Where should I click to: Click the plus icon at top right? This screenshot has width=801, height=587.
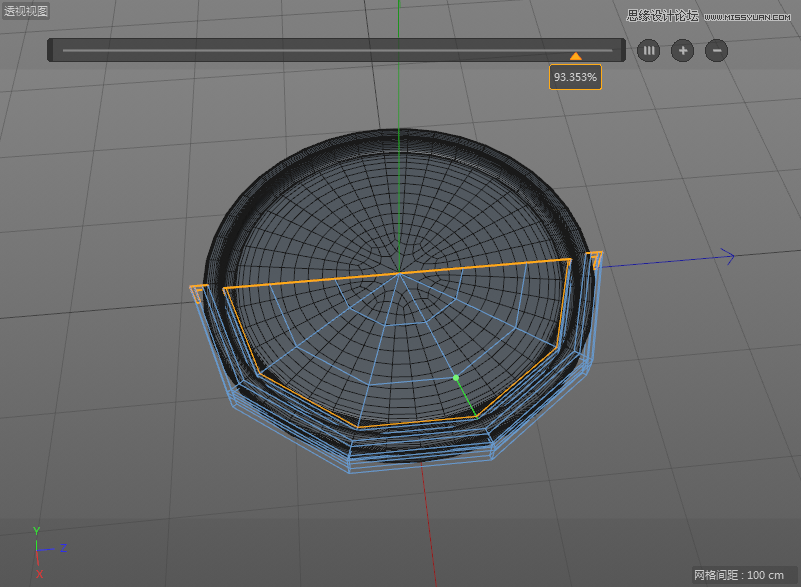point(682,50)
